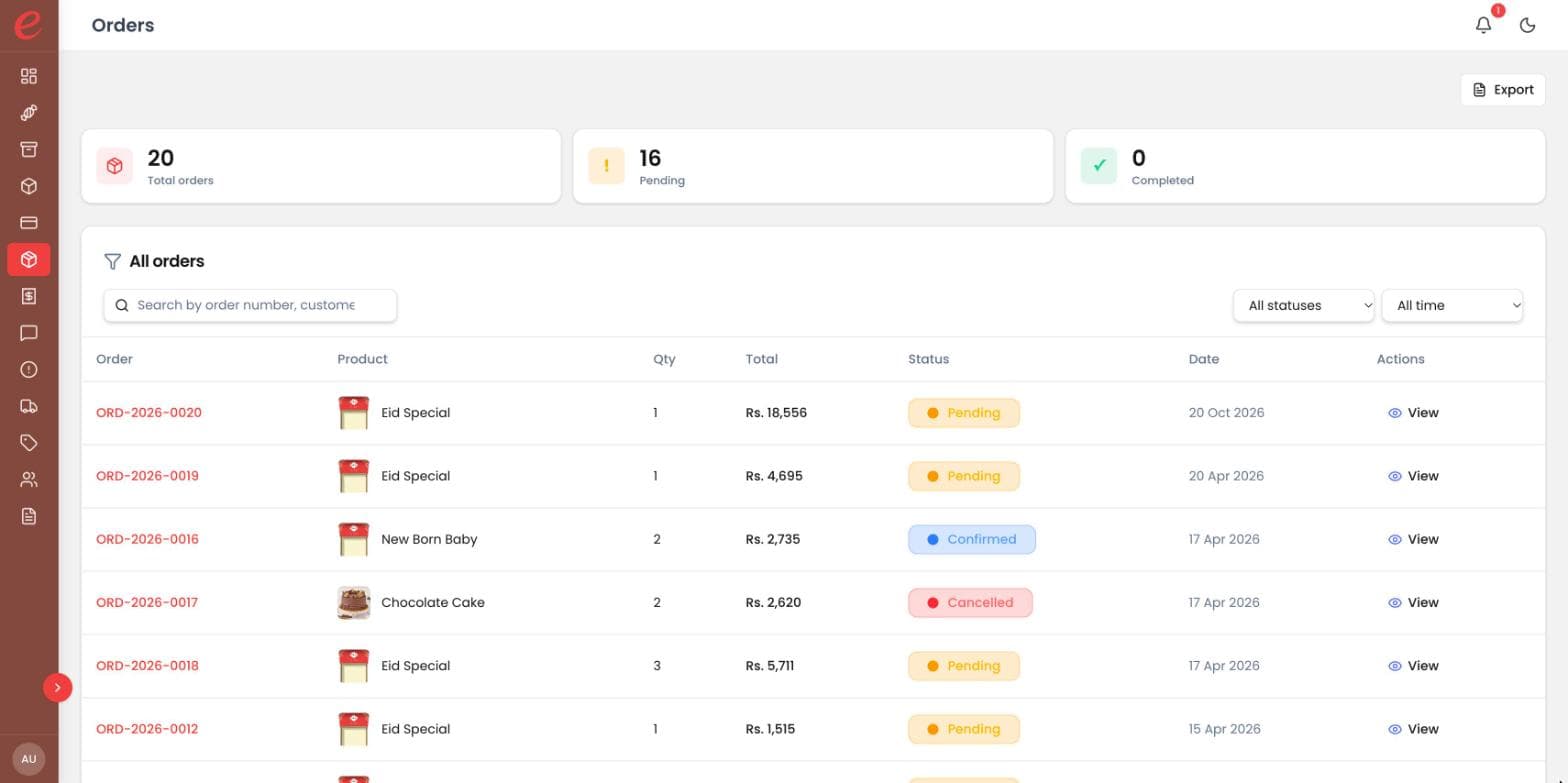Image resolution: width=1568 pixels, height=783 pixels.
Task: Open order link ORD-2026-0019
Action: (147, 476)
